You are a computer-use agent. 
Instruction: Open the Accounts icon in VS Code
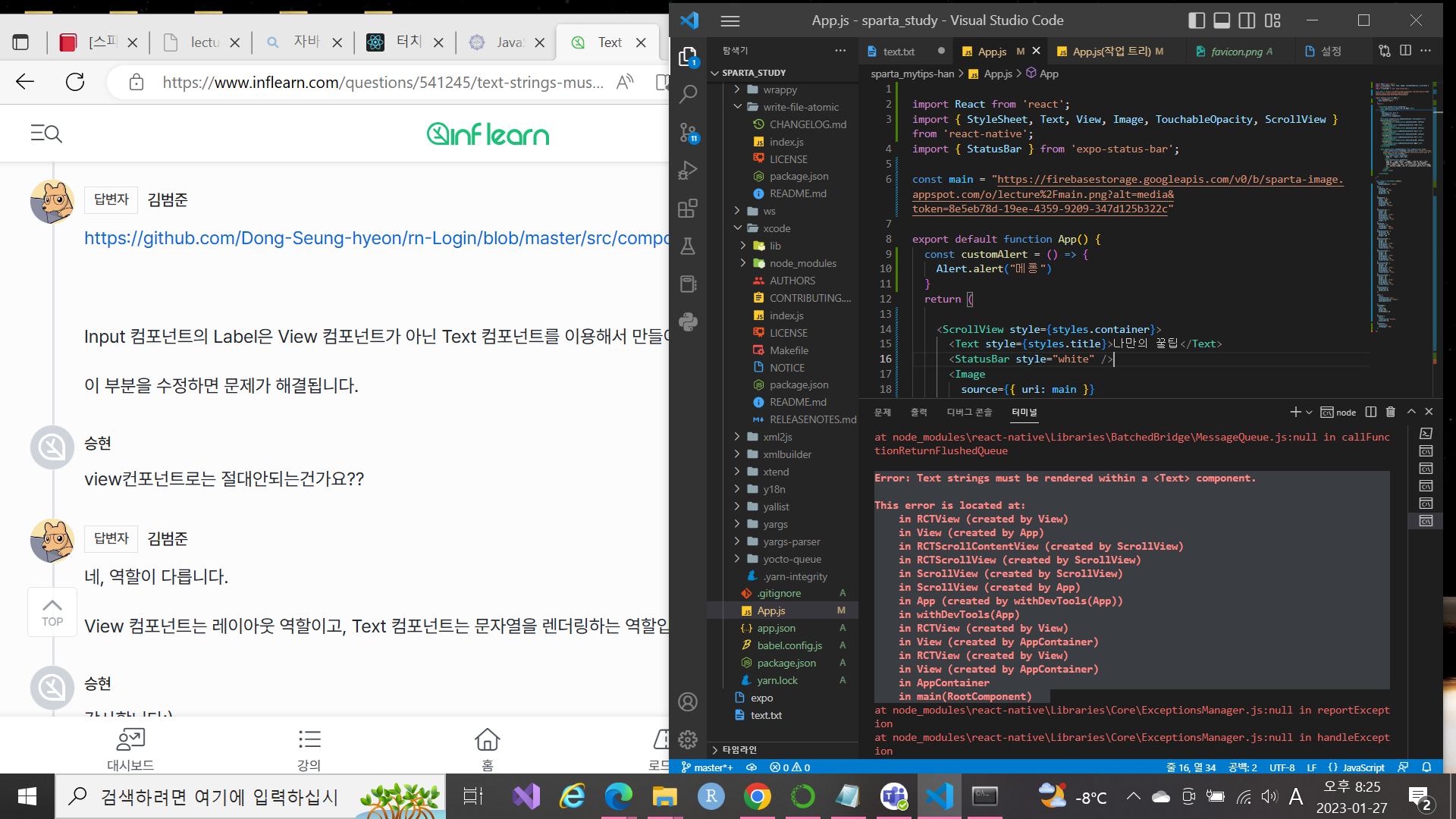(x=688, y=702)
